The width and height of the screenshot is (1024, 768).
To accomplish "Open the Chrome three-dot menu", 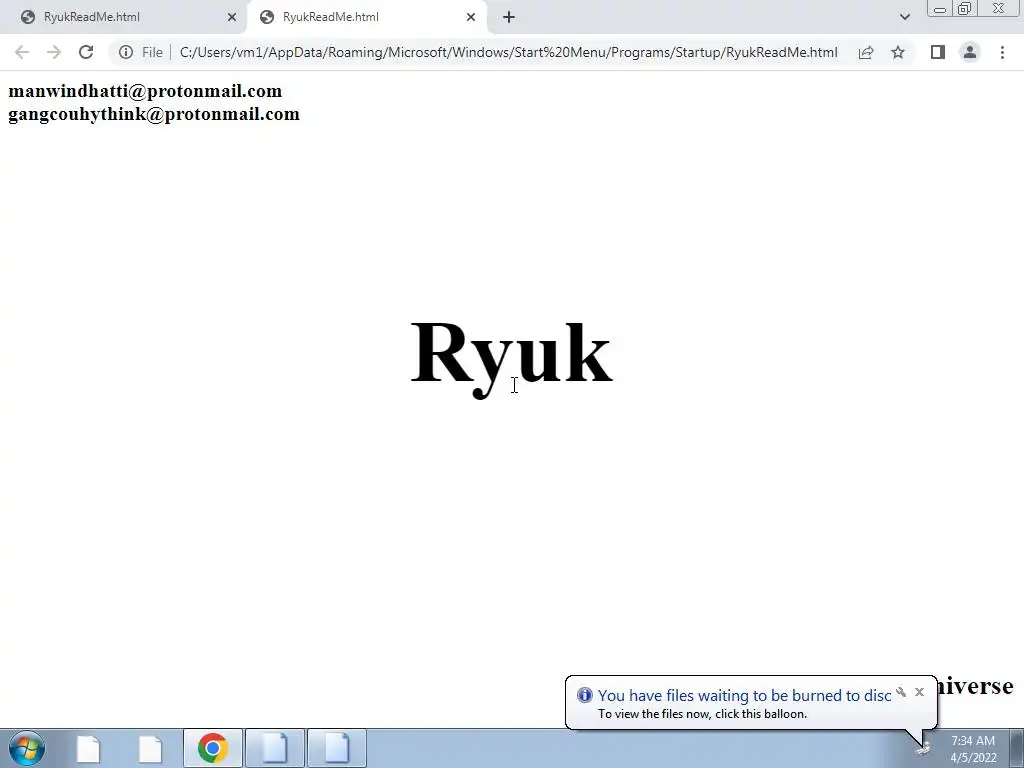I will click(1002, 52).
